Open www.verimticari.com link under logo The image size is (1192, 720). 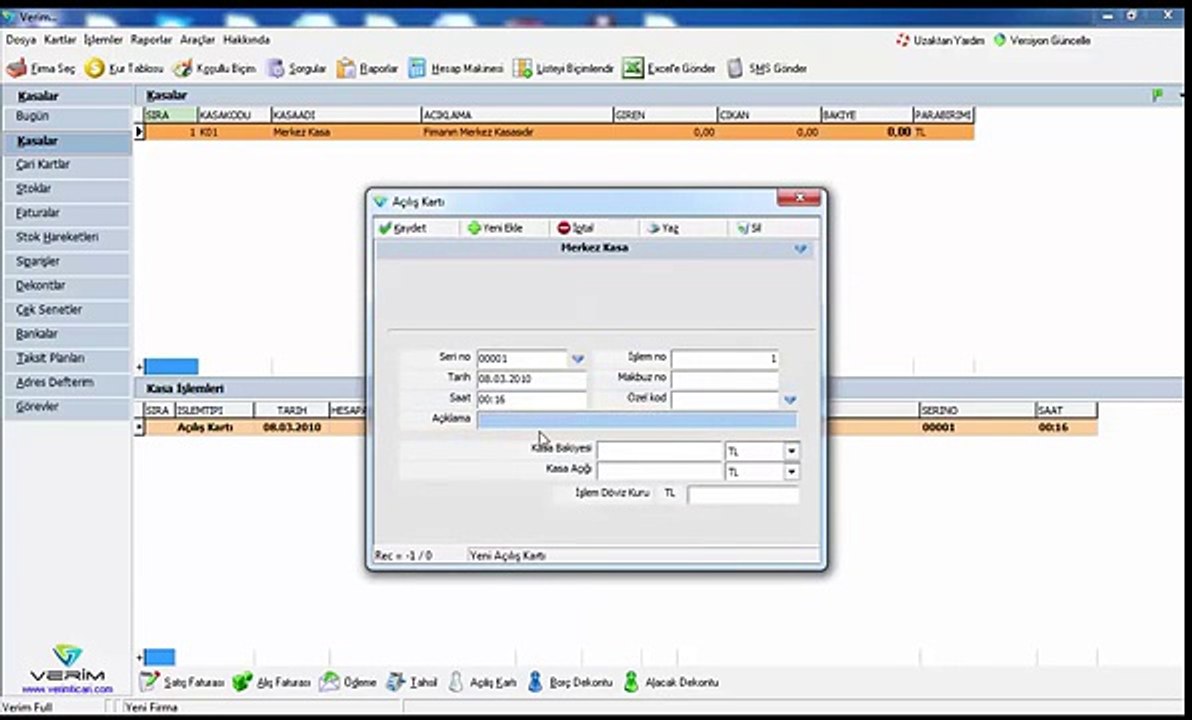tap(67, 690)
